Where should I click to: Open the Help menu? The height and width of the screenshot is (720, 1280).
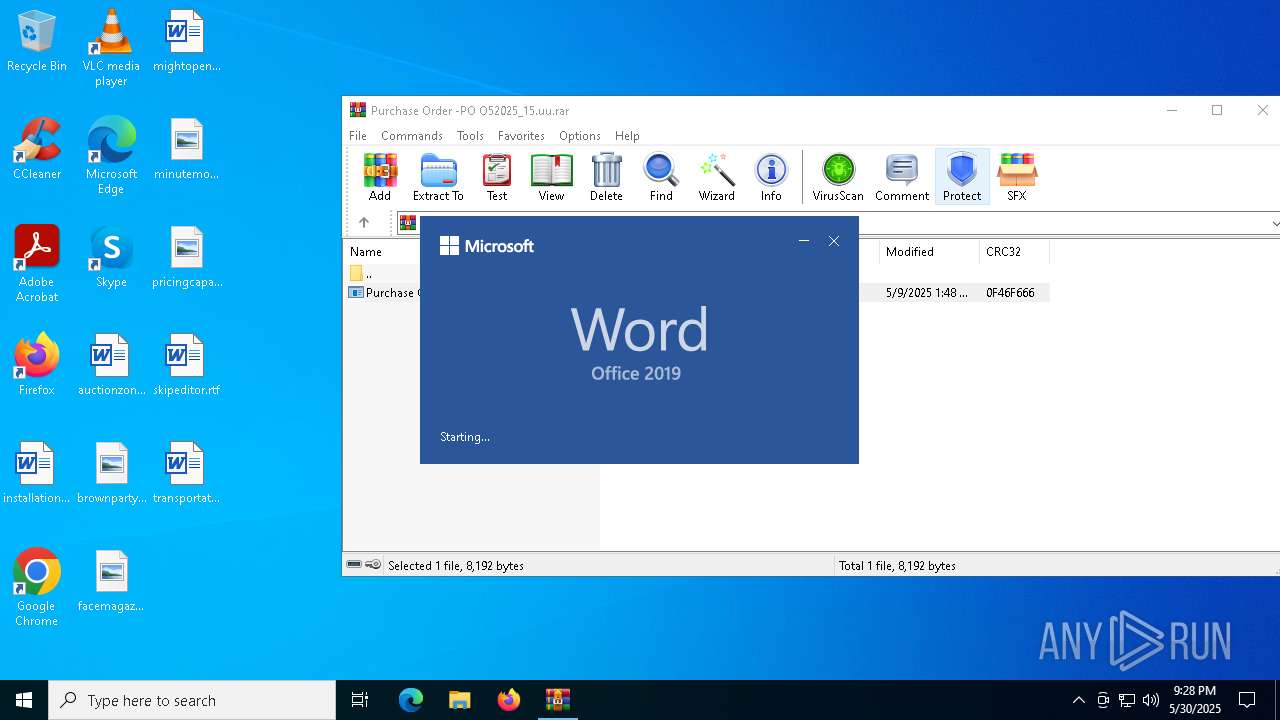tap(627, 136)
